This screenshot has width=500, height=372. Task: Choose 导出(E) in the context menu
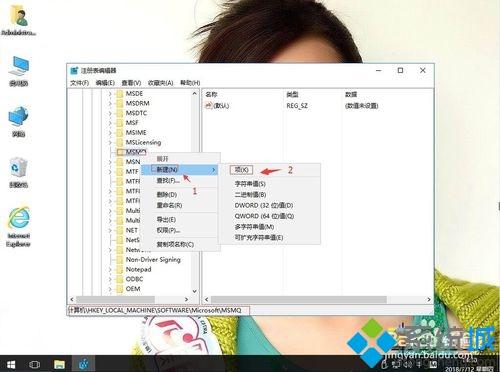(180, 219)
